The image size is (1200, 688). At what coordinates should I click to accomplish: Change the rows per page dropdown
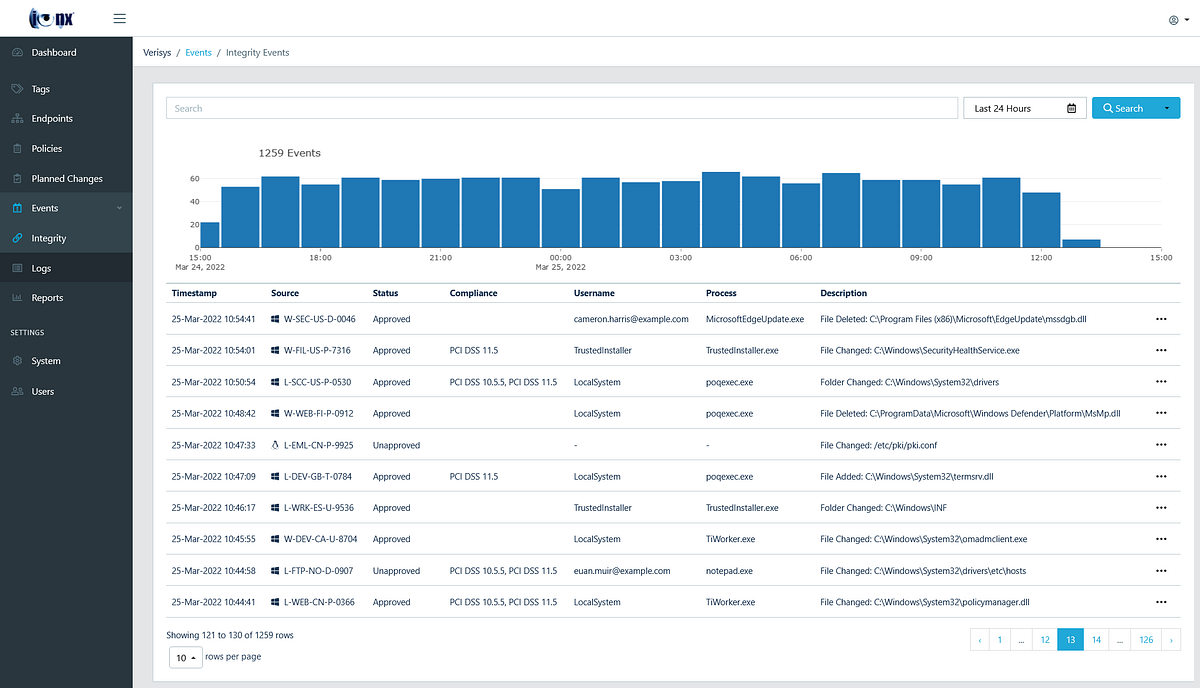tap(185, 657)
